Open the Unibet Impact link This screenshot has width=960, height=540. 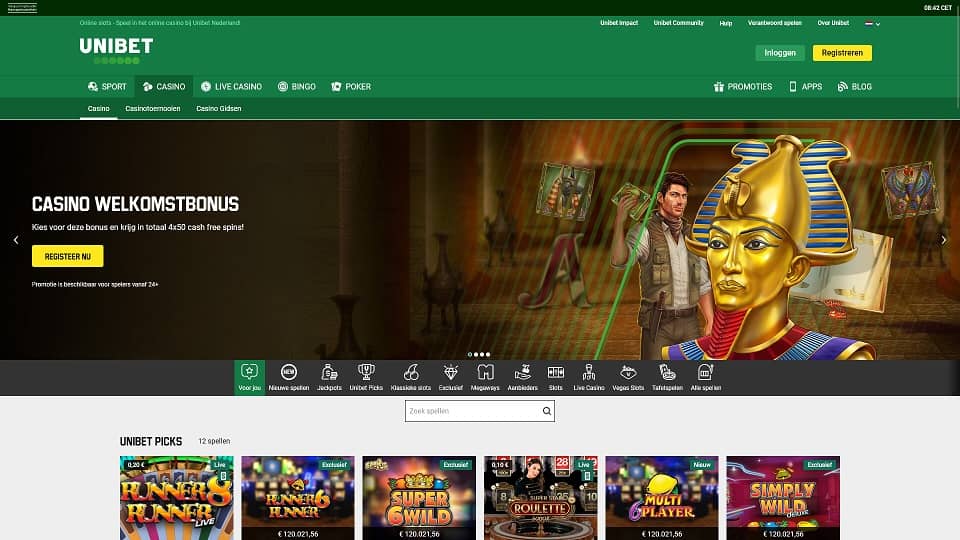619,23
